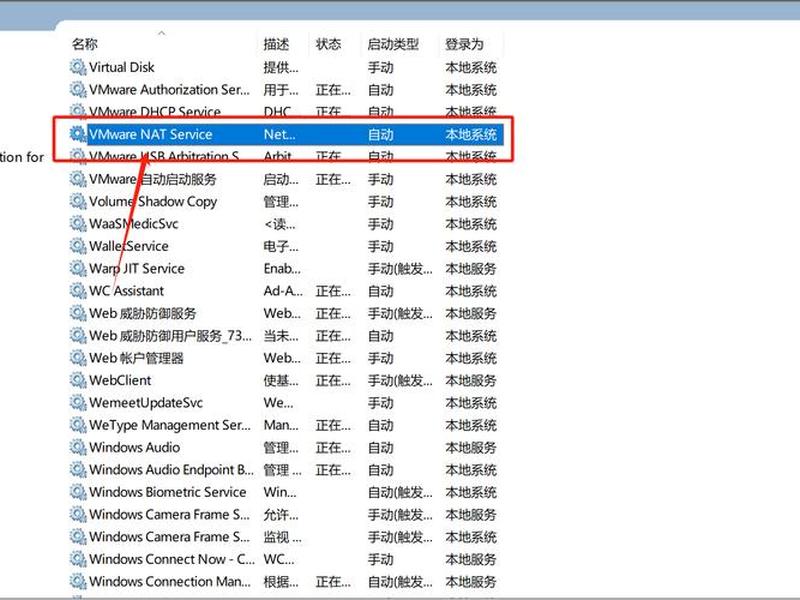800x600 pixels.
Task: Click 自动(触发... startup type of Windows Biometric Service
Action: pyautogui.click(x=400, y=492)
